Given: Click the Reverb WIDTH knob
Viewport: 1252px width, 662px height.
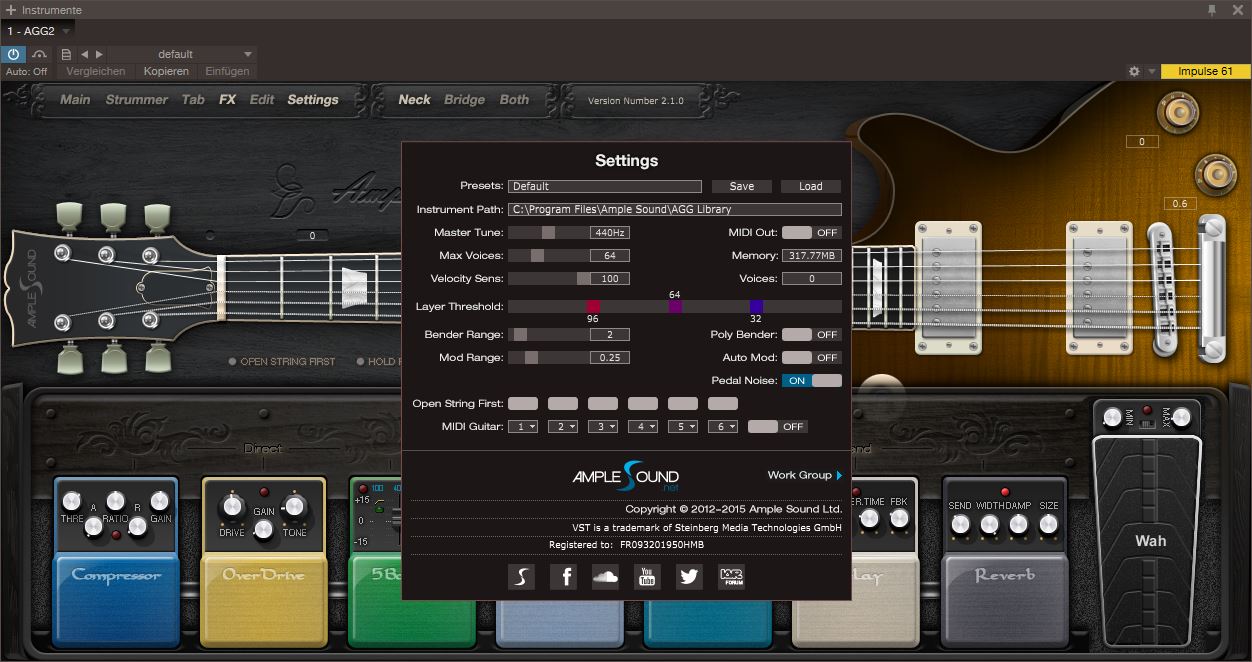Looking at the screenshot, I should [989, 525].
